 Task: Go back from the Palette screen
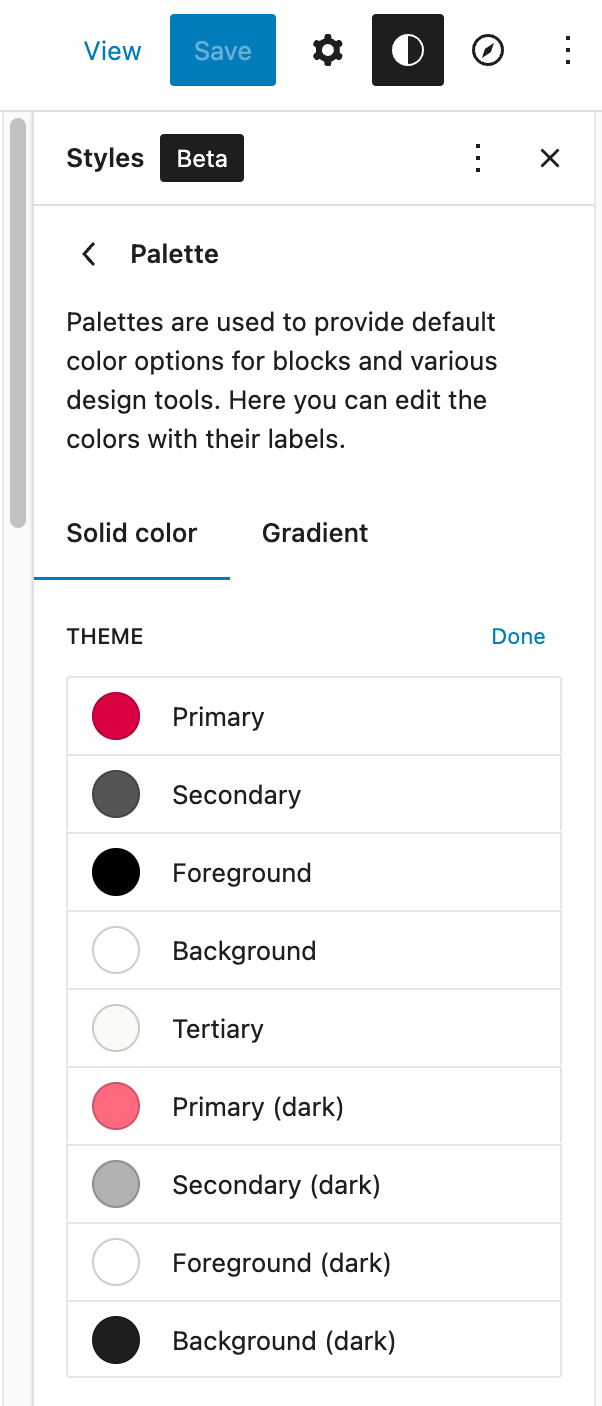click(x=89, y=254)
